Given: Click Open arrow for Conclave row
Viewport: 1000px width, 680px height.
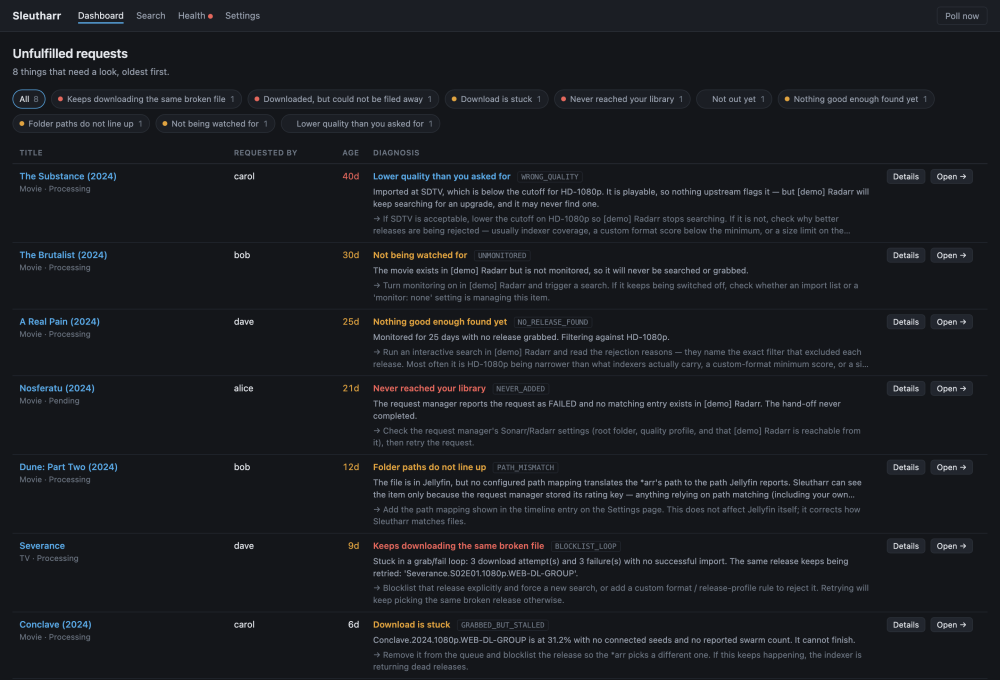Looking at the screenshot, I should 951,625.
